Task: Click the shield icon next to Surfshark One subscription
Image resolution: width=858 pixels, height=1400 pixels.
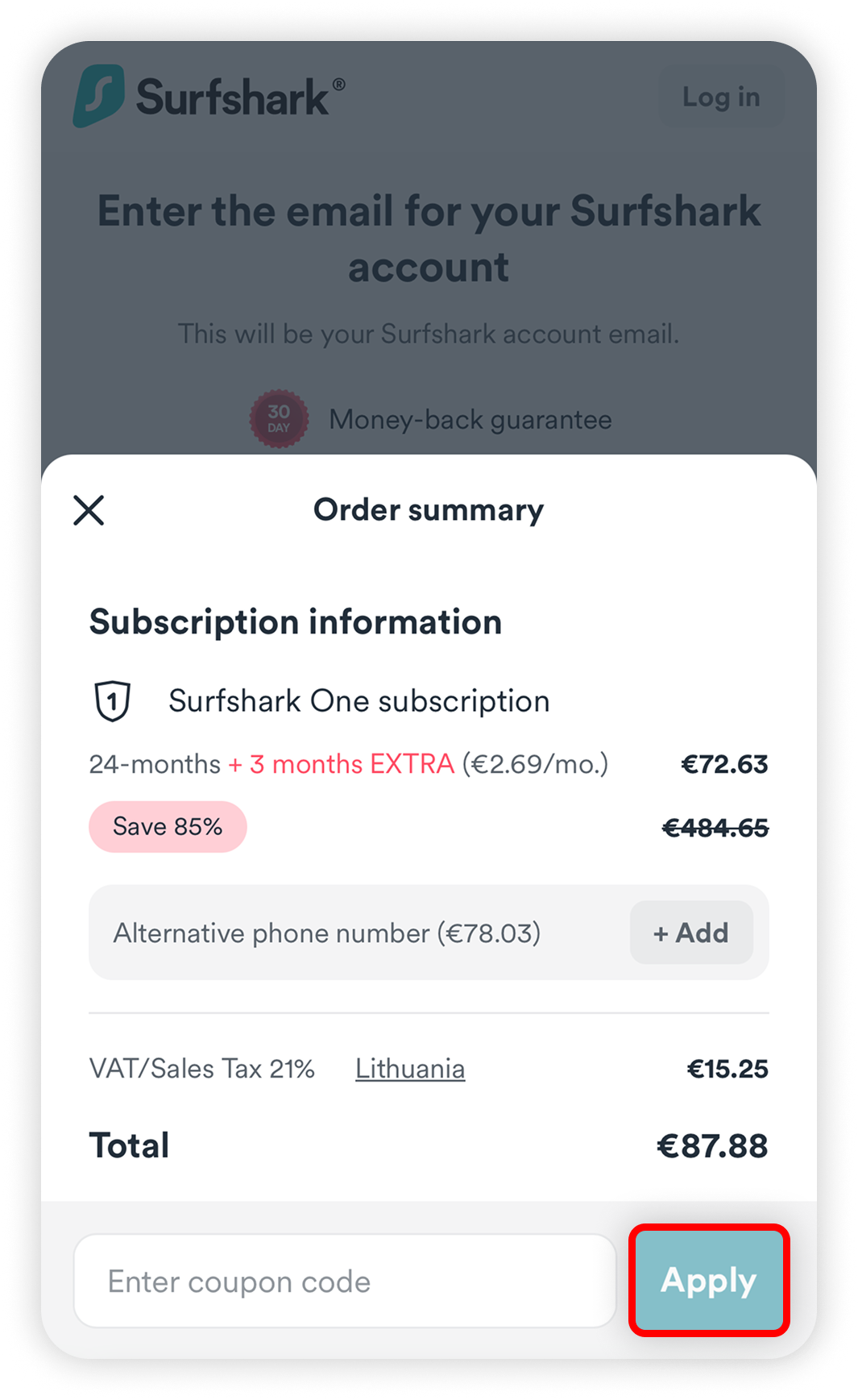Action: click(111, 700)
